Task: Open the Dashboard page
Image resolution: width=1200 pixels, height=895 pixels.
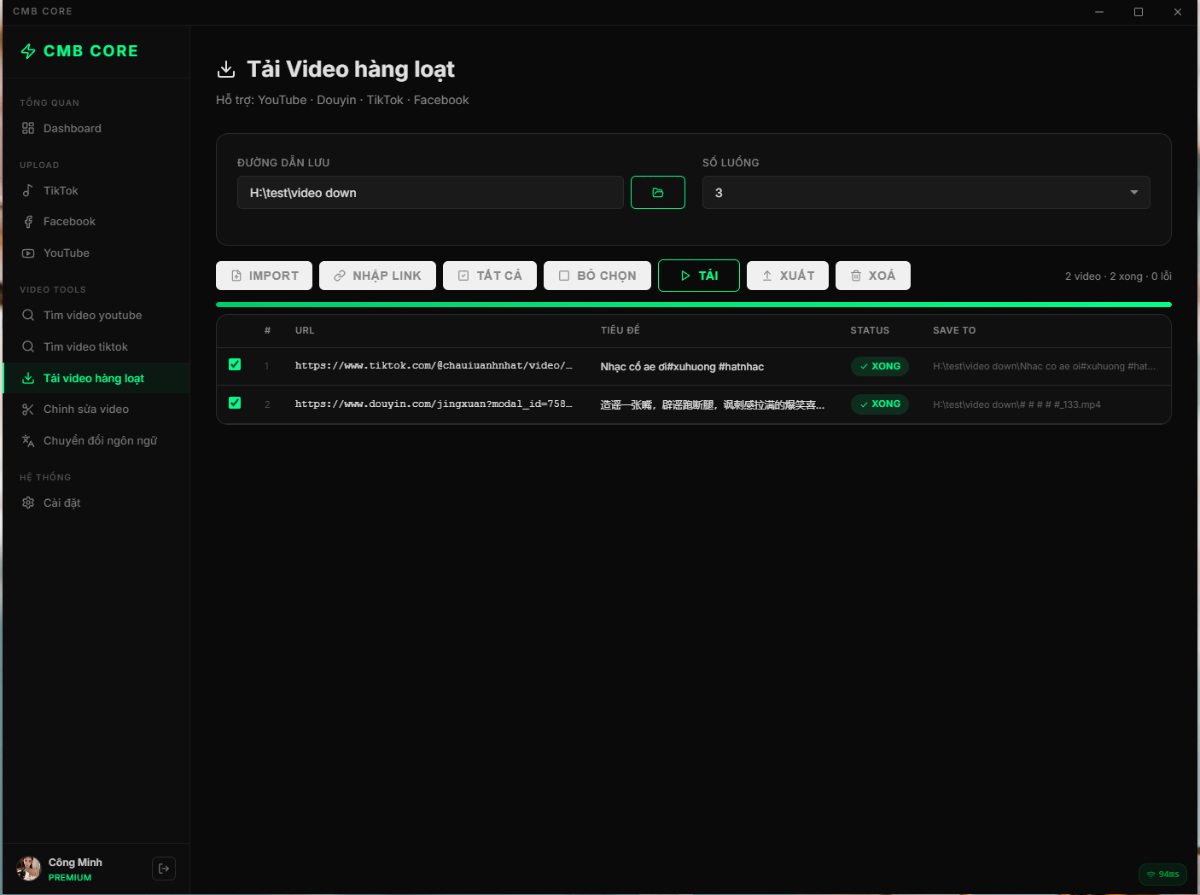Action: (72, 128)
